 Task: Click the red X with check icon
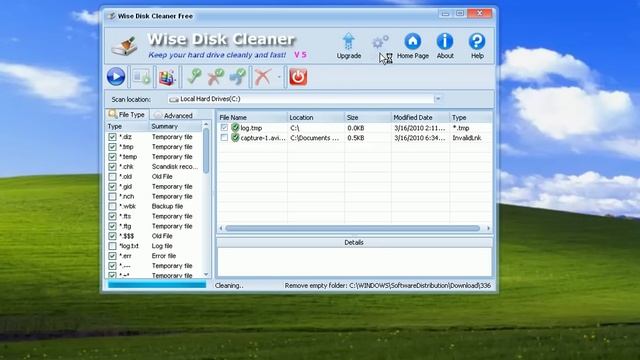216,76
